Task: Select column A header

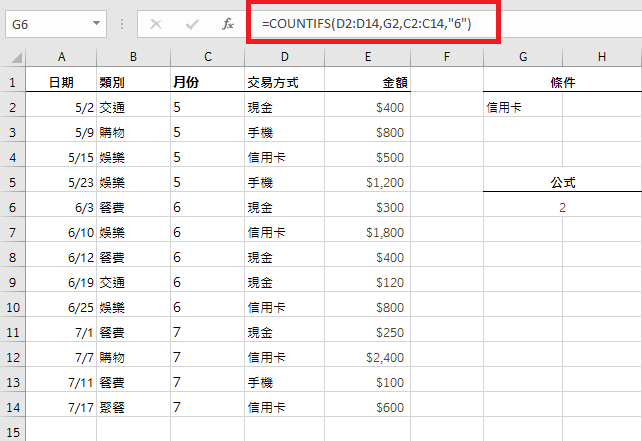Action: tap(61, 57)
